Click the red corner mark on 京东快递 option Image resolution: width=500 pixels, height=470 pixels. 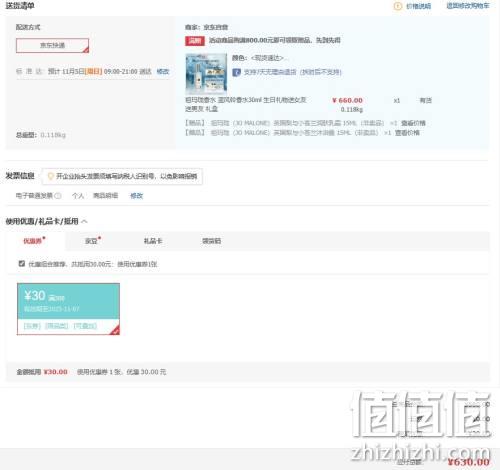coord(86,50)
